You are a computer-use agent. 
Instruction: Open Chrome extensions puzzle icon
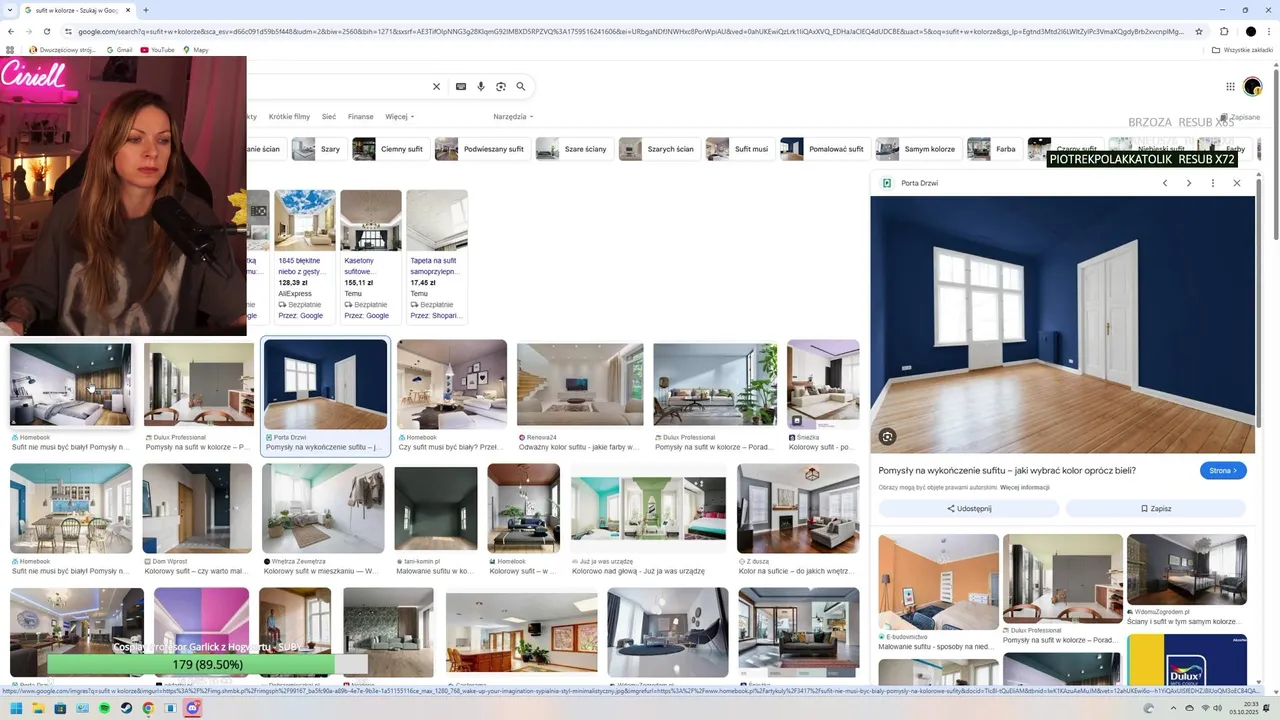(x=1224, y=31)
